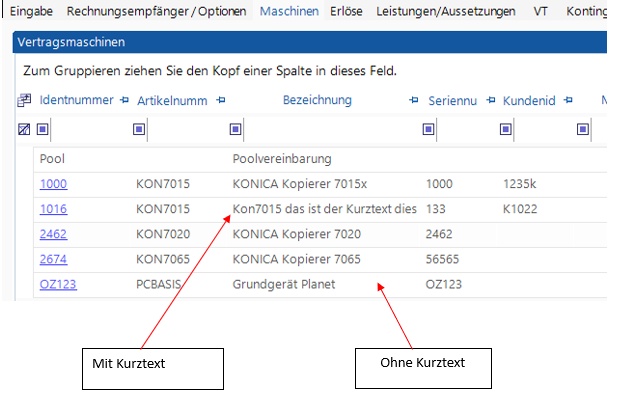Open filter operator for Artikelnumm column
622x408 pixels.
tap(139, 129)
